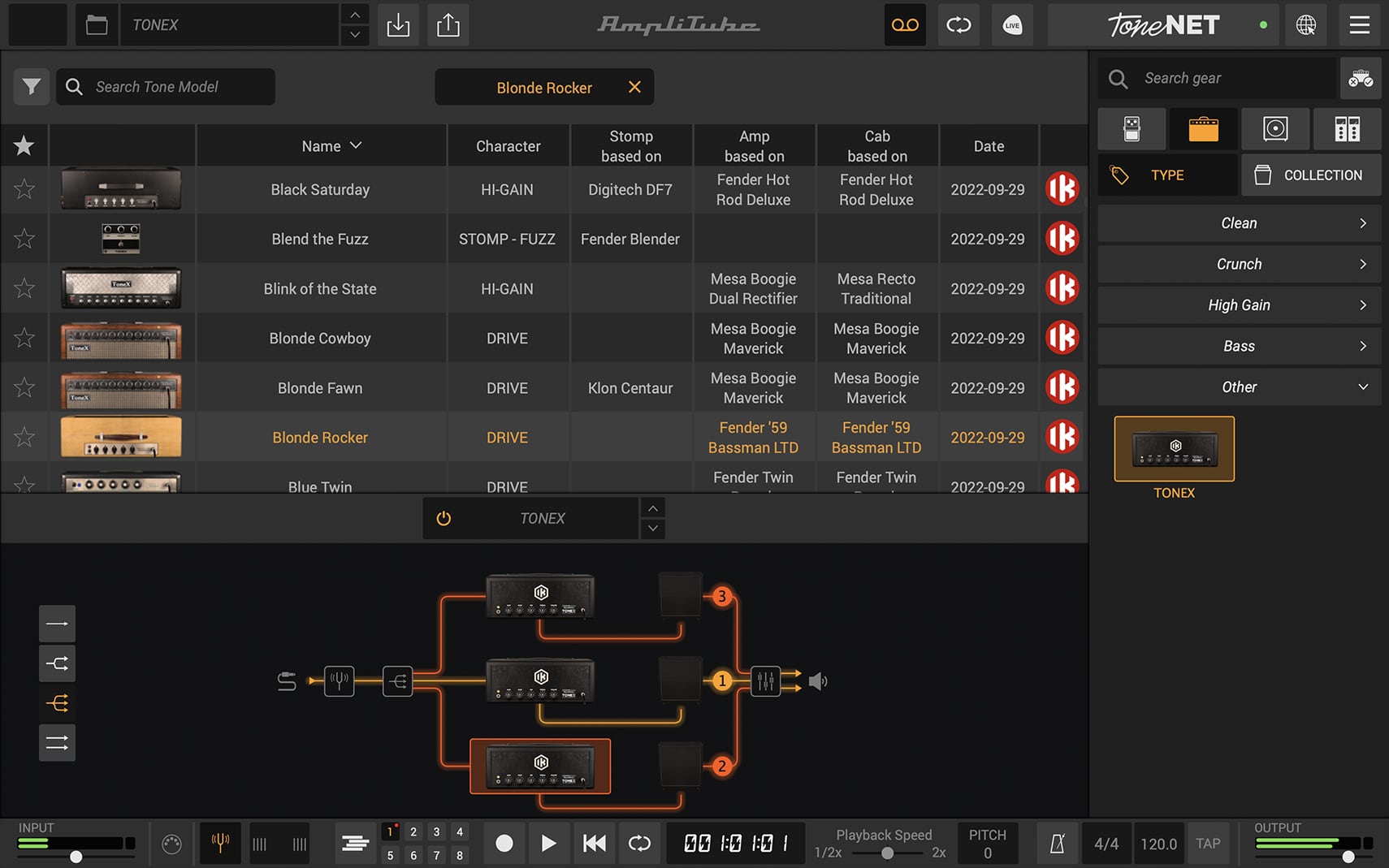Screen dimensions: 1389x868
Task: Select dual parallel signal routing
Action: [57, 743]
